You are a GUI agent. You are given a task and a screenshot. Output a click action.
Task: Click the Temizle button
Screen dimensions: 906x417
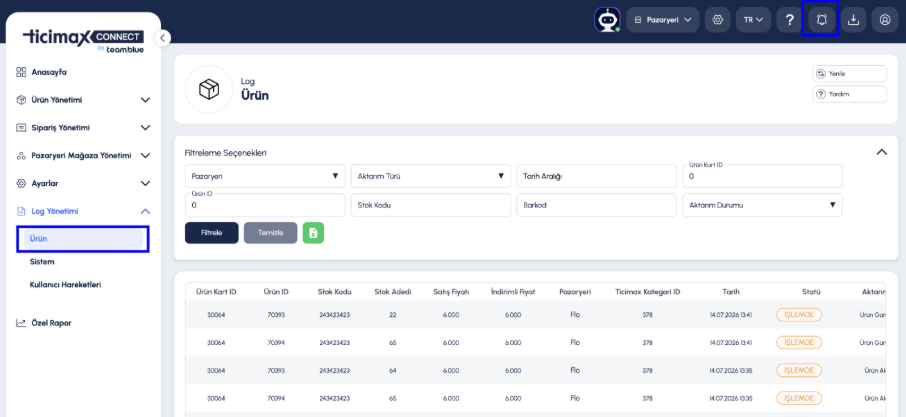pyautogui.click(x=270, y=233)
